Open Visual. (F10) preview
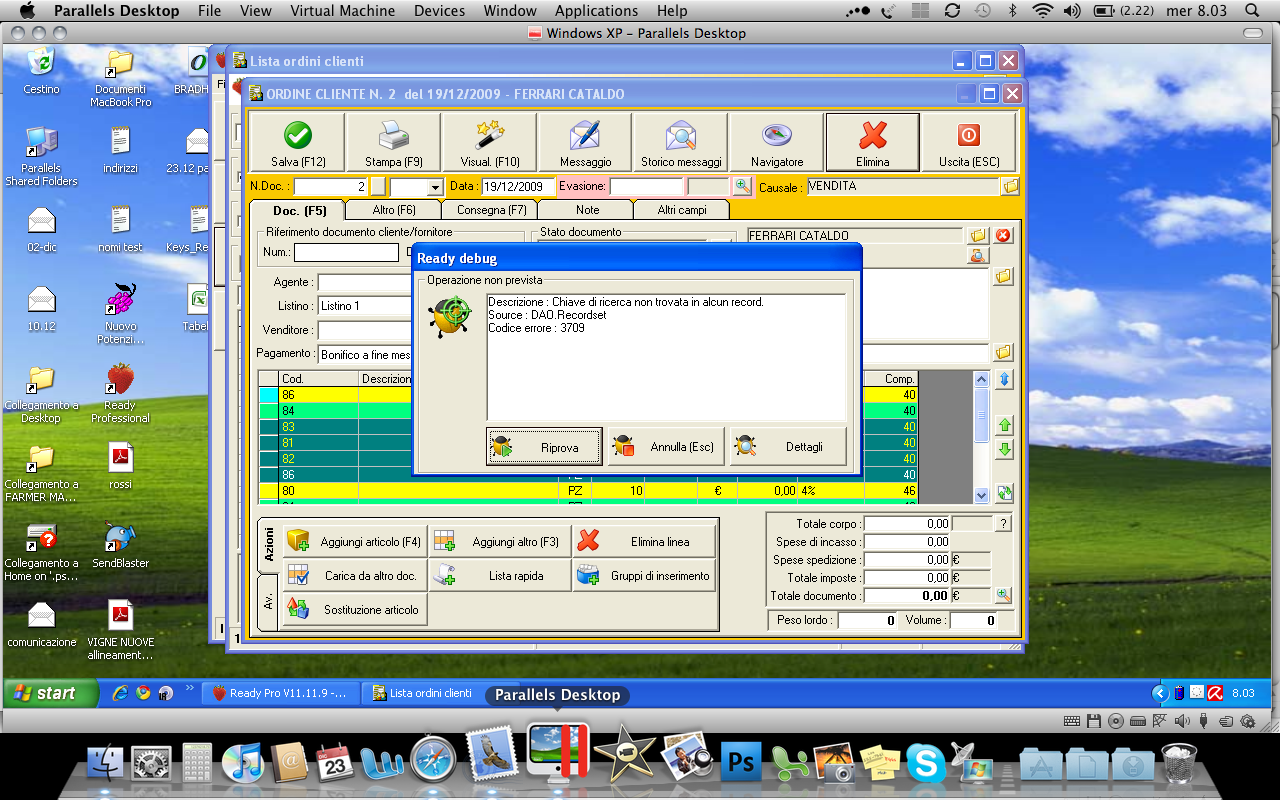1280x800 pixels. pos(490,142)
